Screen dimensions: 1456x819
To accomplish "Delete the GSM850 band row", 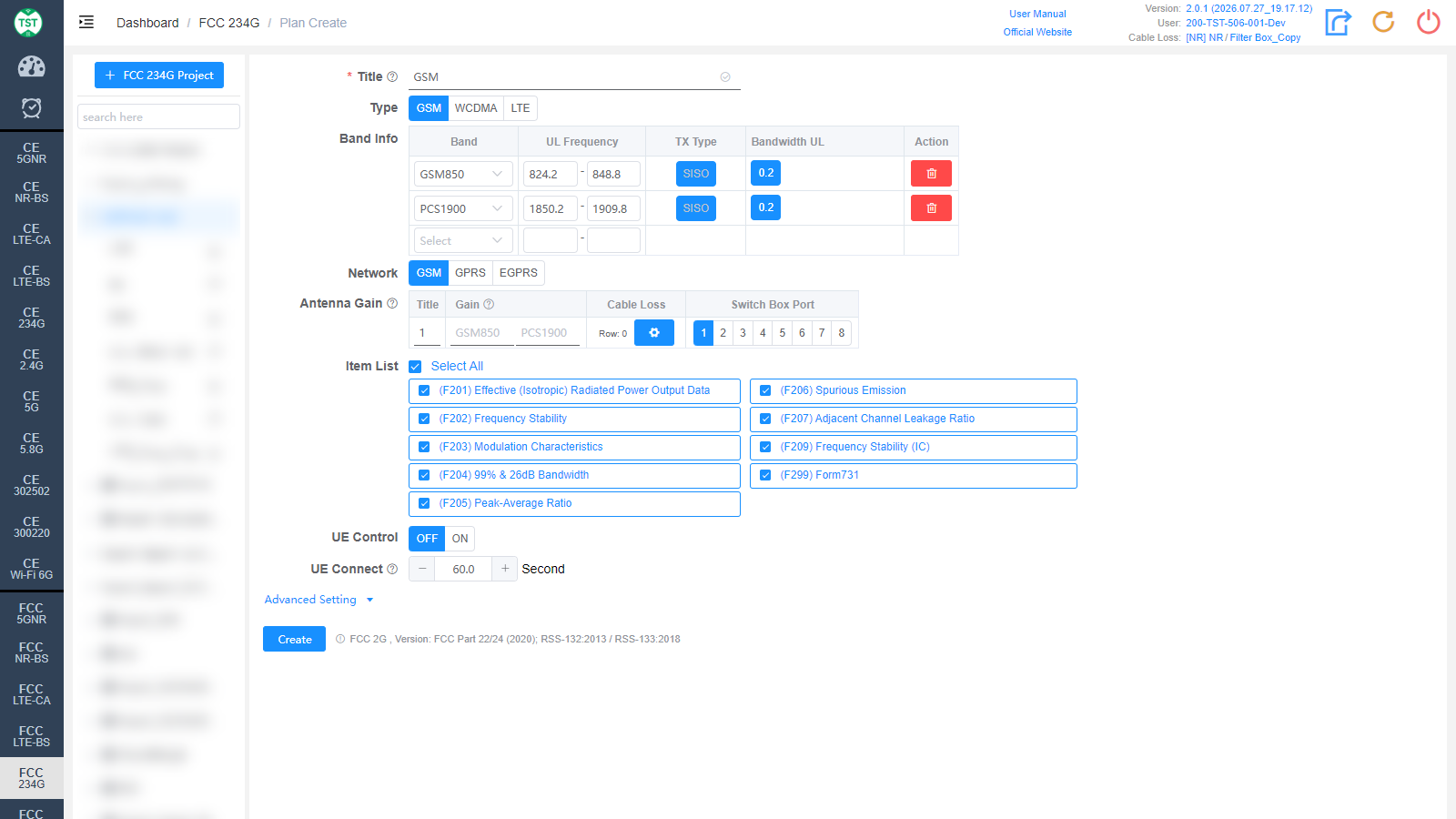I will point(931,174).
